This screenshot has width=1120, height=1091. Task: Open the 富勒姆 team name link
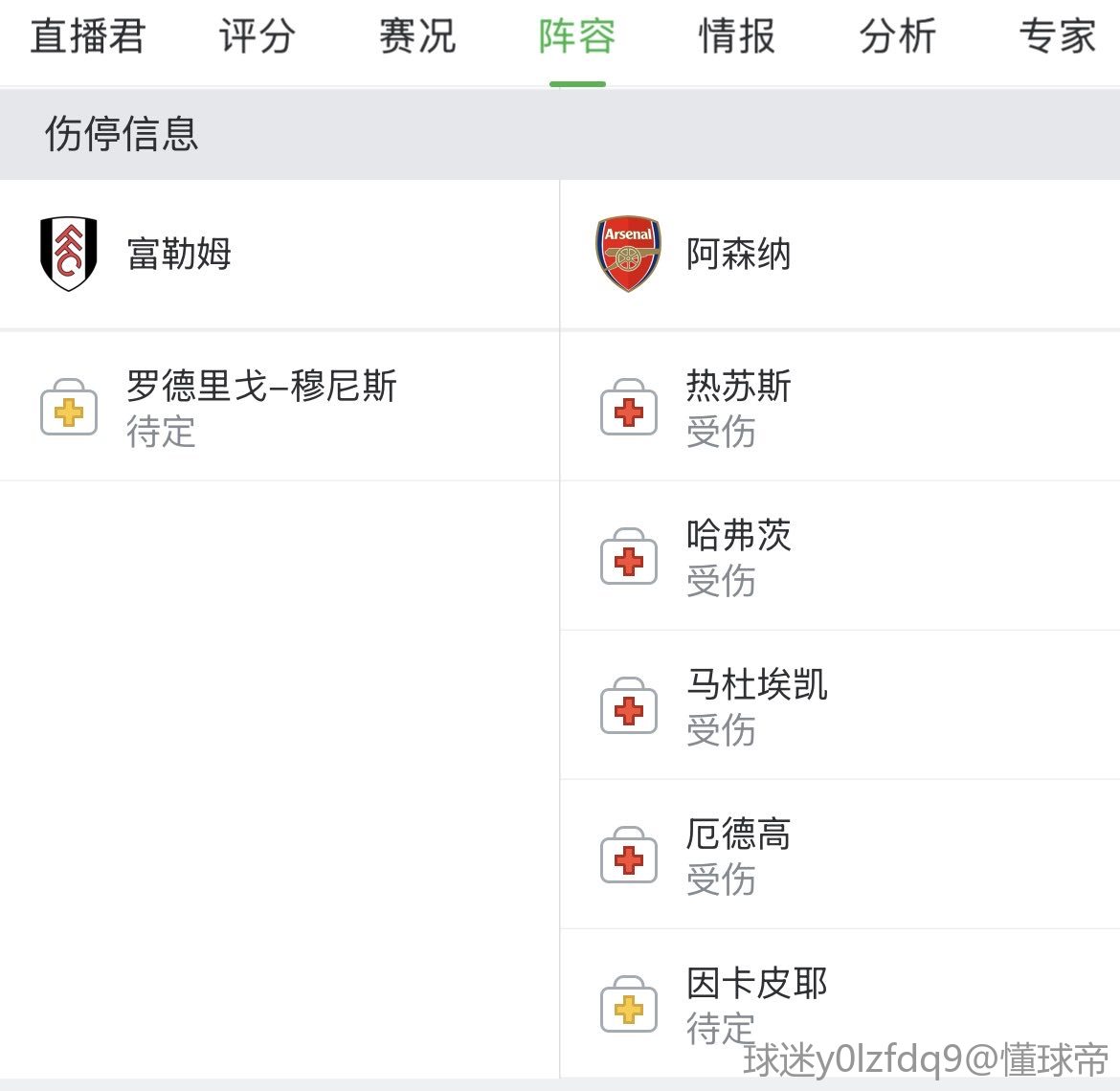click(x=179, y=255)
